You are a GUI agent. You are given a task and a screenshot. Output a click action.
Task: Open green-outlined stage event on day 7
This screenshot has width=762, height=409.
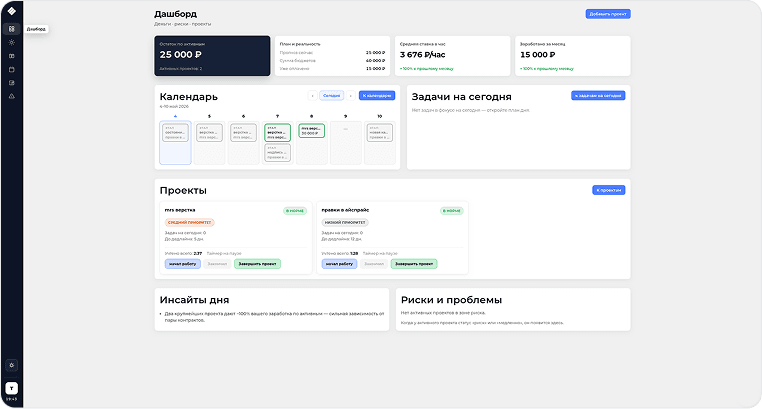pos(277,133)
